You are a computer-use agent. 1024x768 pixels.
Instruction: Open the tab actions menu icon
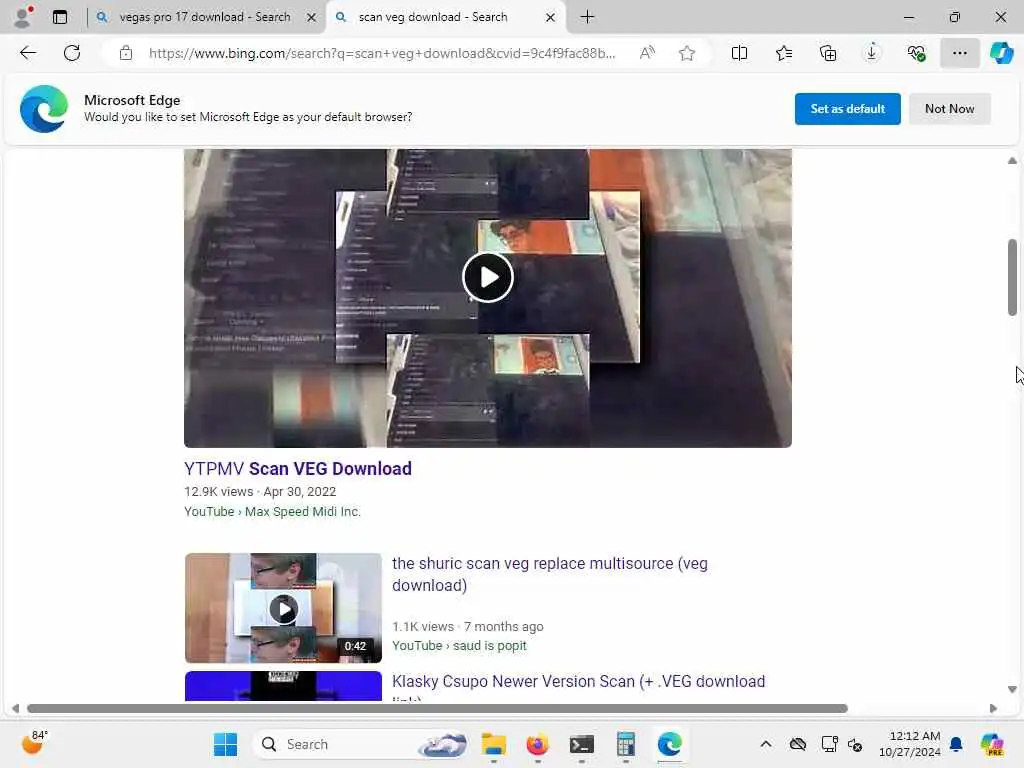tap(60, 17)
